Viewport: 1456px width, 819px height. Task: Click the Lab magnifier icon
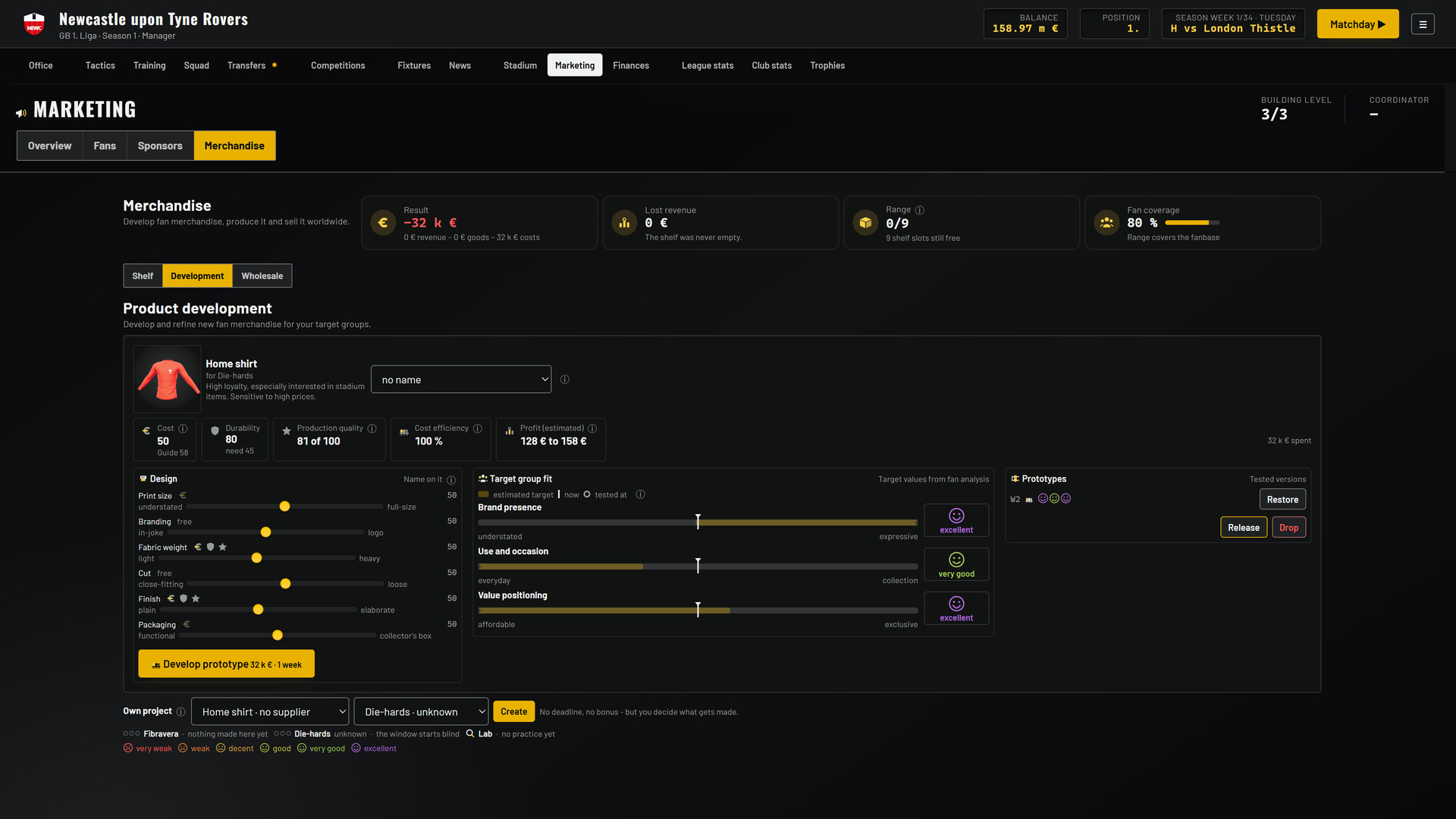tap(470, 733)
